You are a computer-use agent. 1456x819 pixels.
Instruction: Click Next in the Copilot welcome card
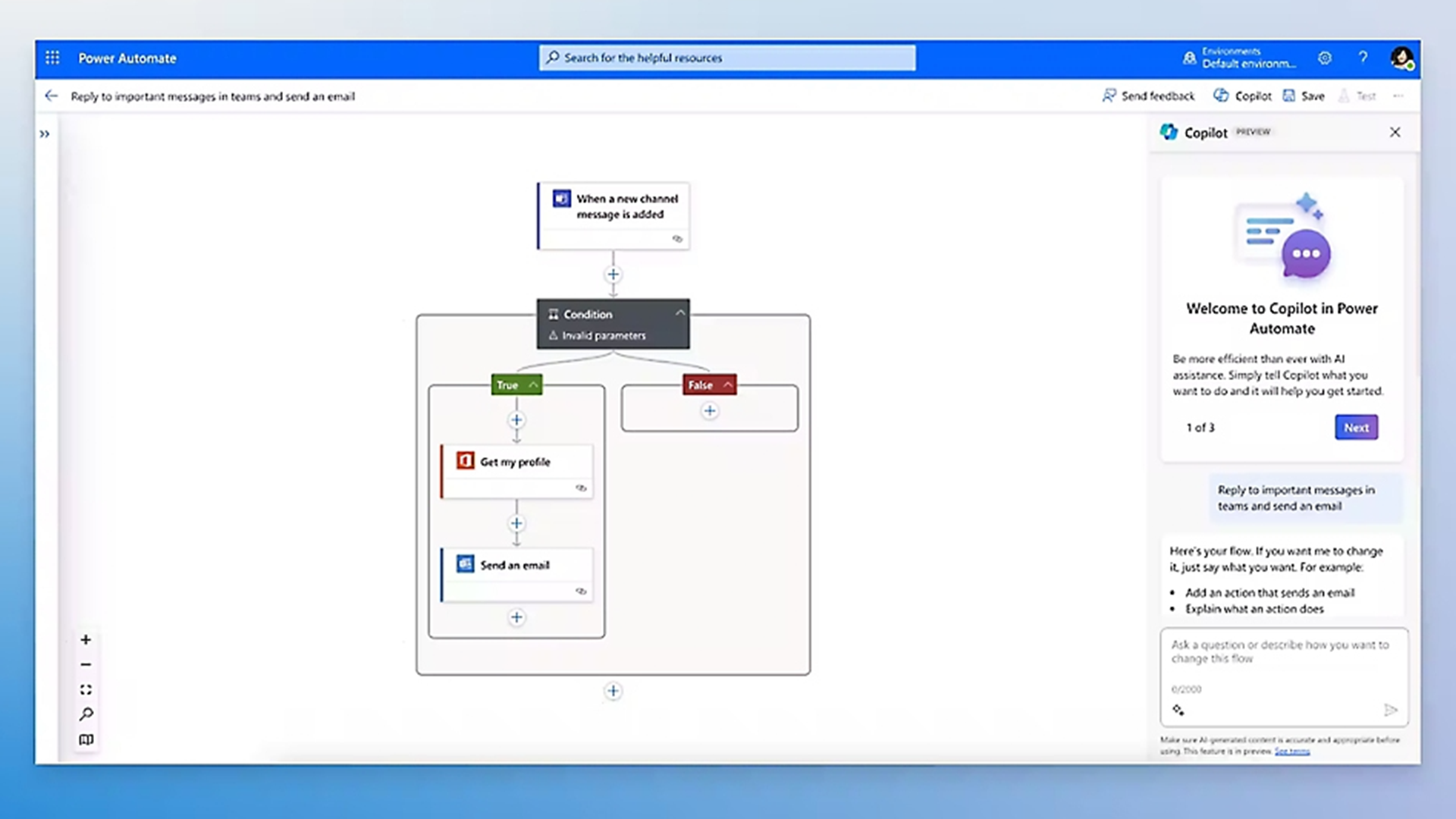click(1356, 427)
